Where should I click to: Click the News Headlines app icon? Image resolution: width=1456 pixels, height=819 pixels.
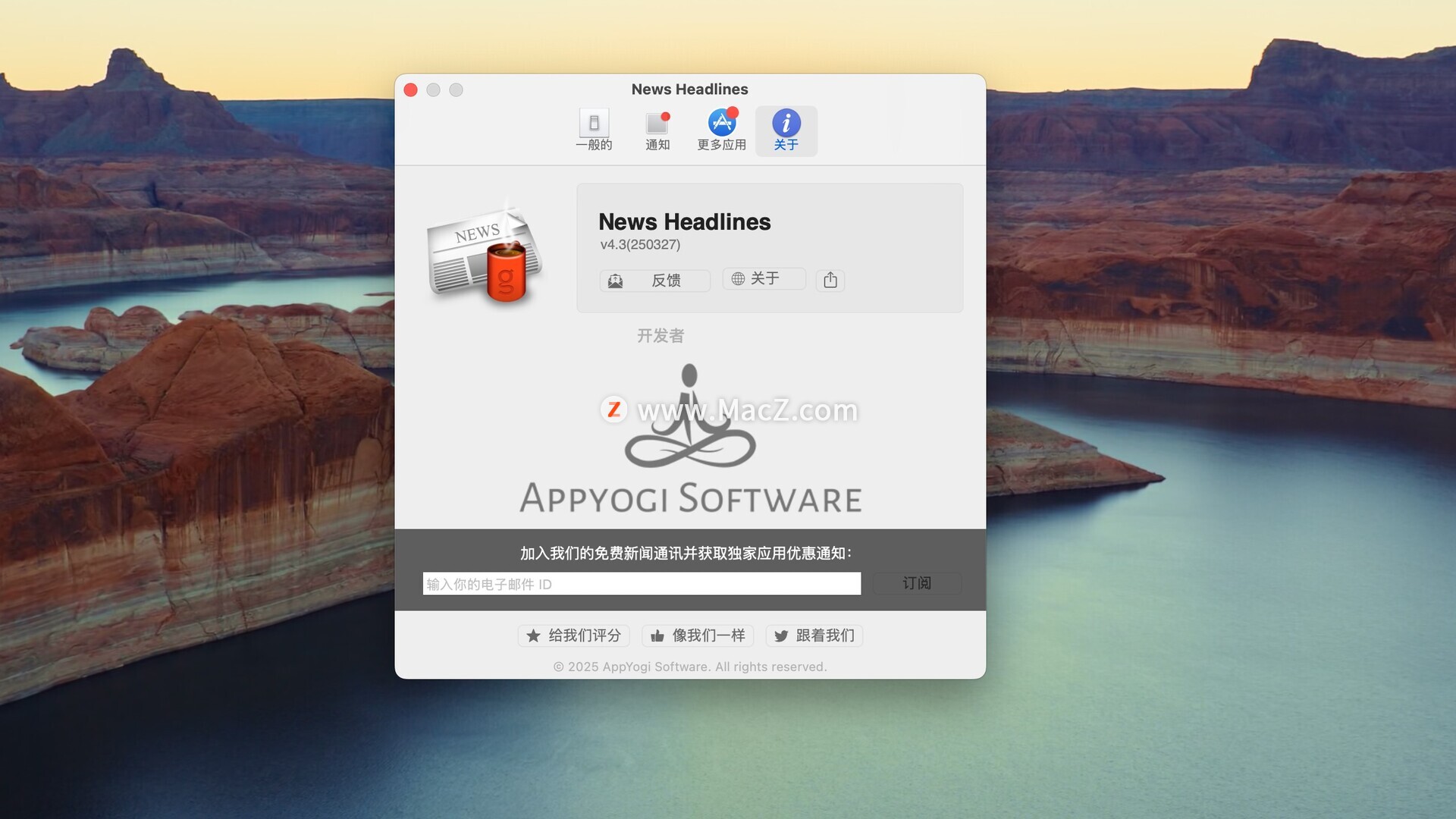click(485, 254)
